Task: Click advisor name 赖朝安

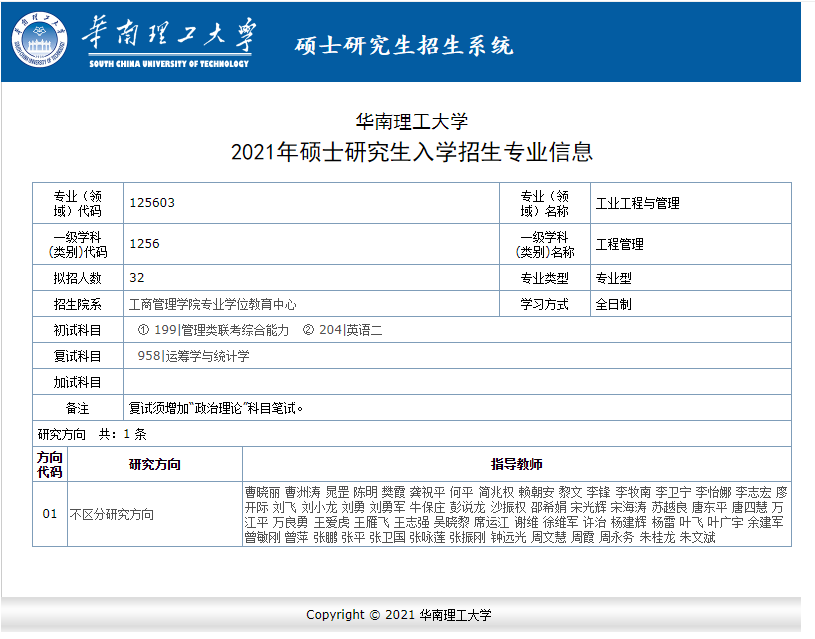Action: tap(536, 492)
